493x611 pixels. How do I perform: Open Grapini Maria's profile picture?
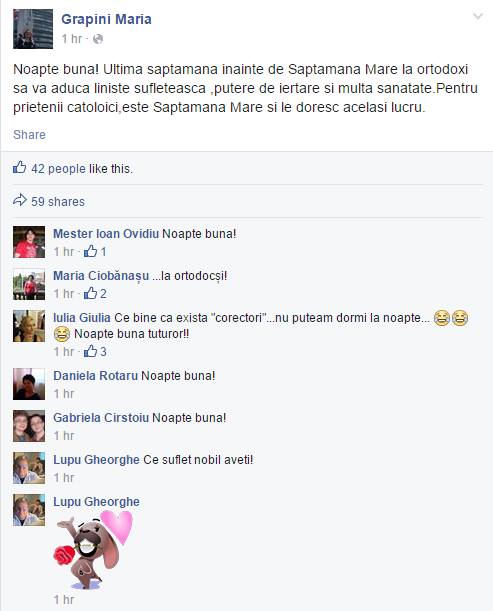[33, 29]
